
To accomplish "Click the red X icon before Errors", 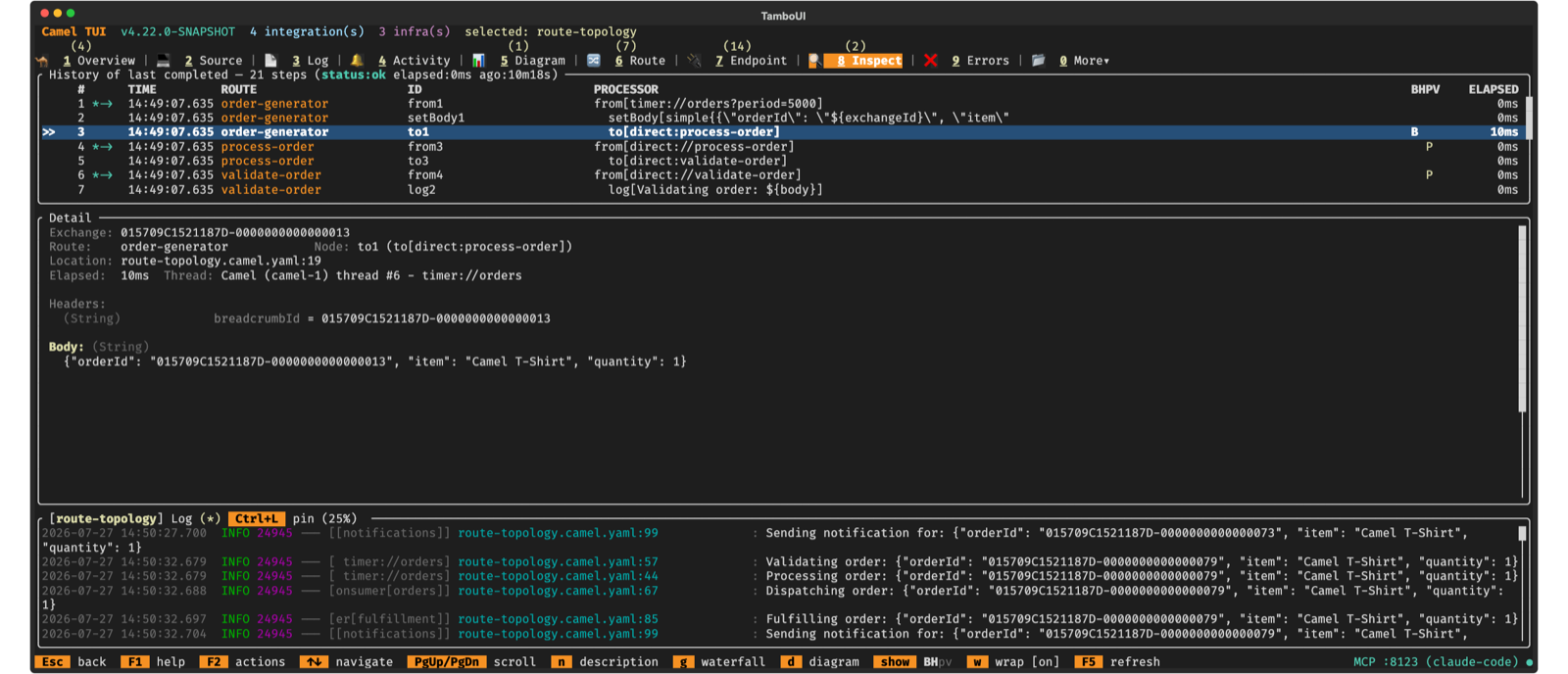I will point(931,61).
